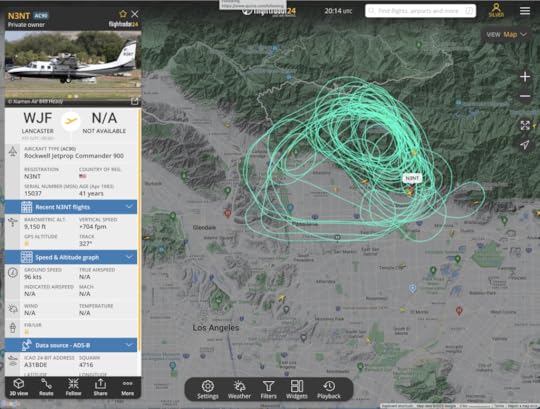Follow the N3NT aircraft
This screenshot has height=409, width=540.
point(73,387)
